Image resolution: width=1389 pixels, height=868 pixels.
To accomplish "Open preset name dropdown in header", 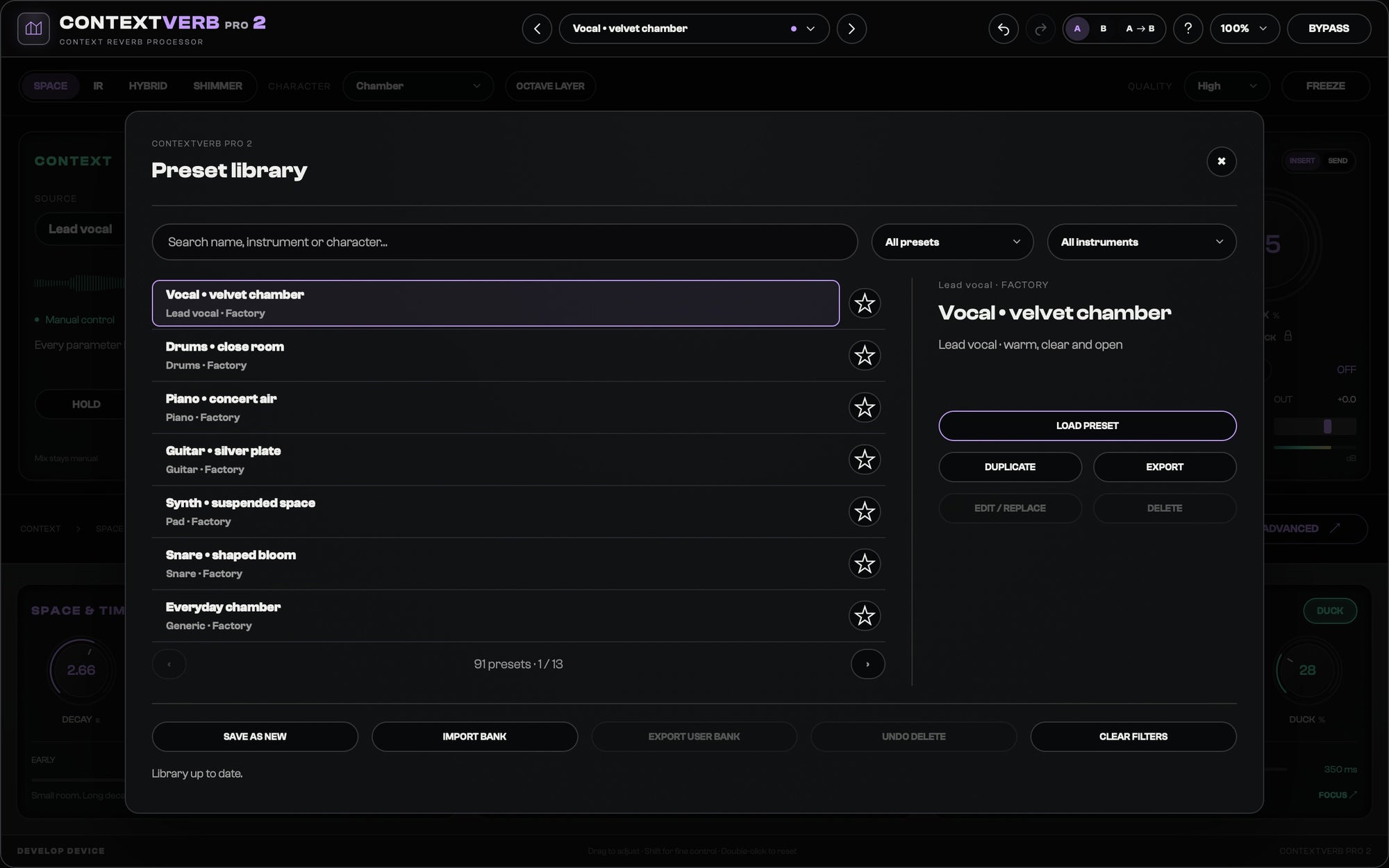I will pos(694,28).
